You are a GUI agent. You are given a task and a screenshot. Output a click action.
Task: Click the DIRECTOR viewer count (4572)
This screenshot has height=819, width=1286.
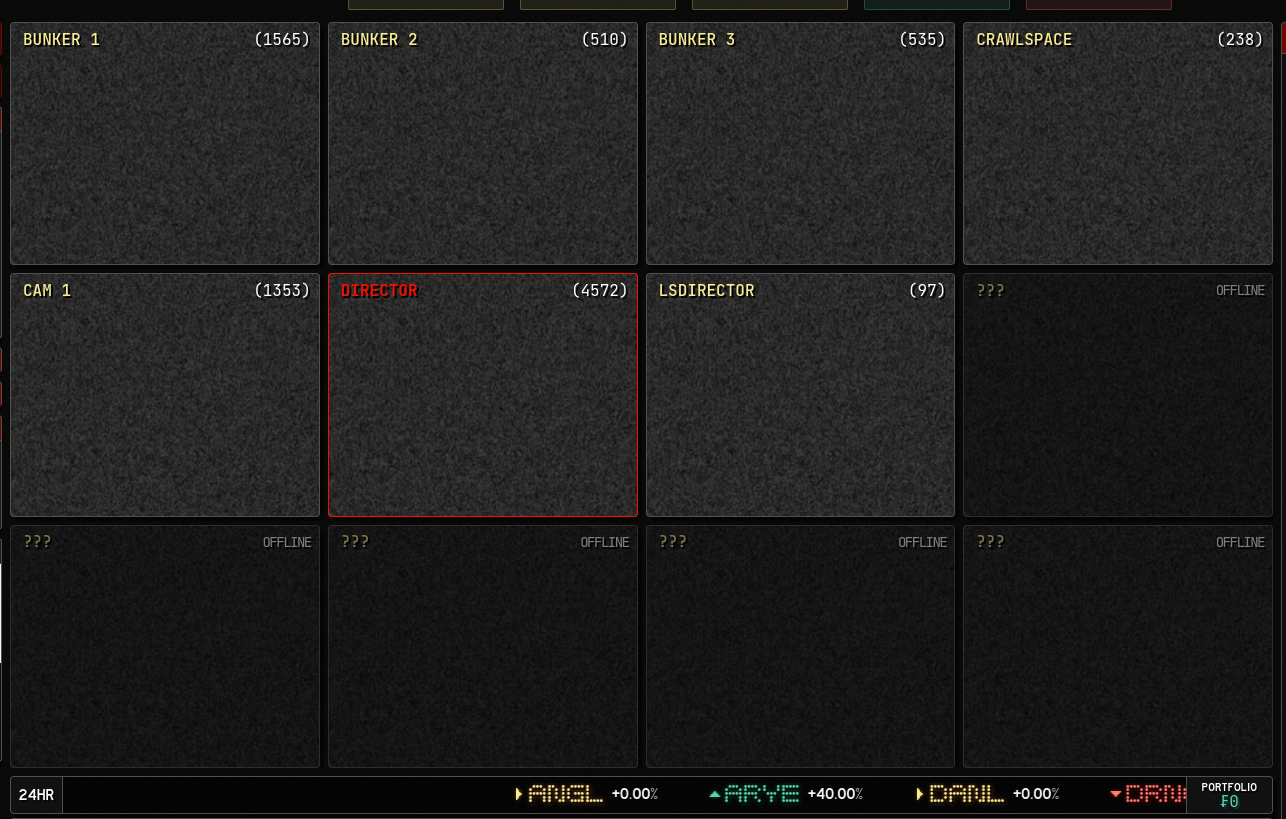(x=600, y=291)
